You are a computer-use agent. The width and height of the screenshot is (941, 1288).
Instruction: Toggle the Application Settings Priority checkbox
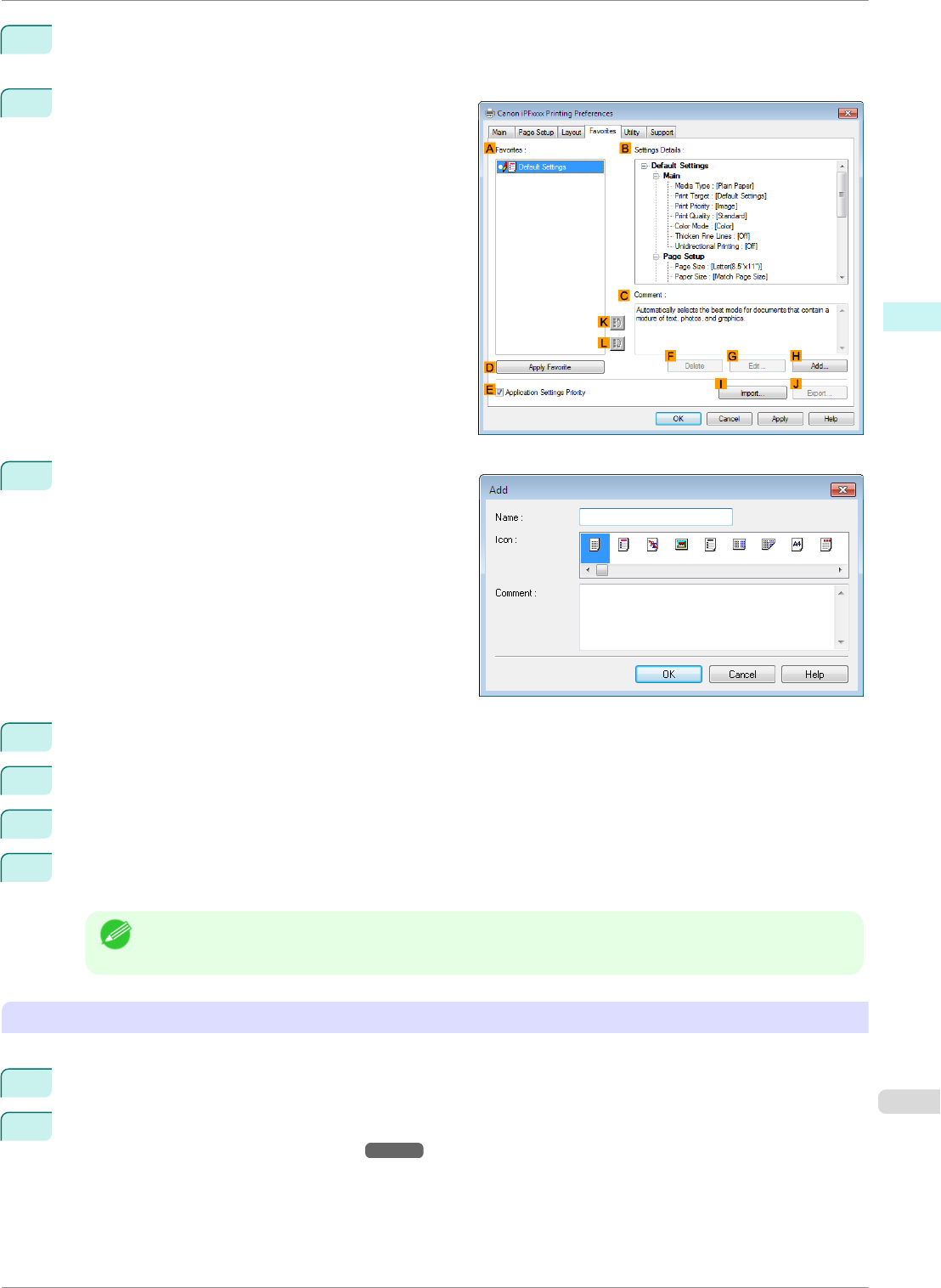tap(500, 393)
